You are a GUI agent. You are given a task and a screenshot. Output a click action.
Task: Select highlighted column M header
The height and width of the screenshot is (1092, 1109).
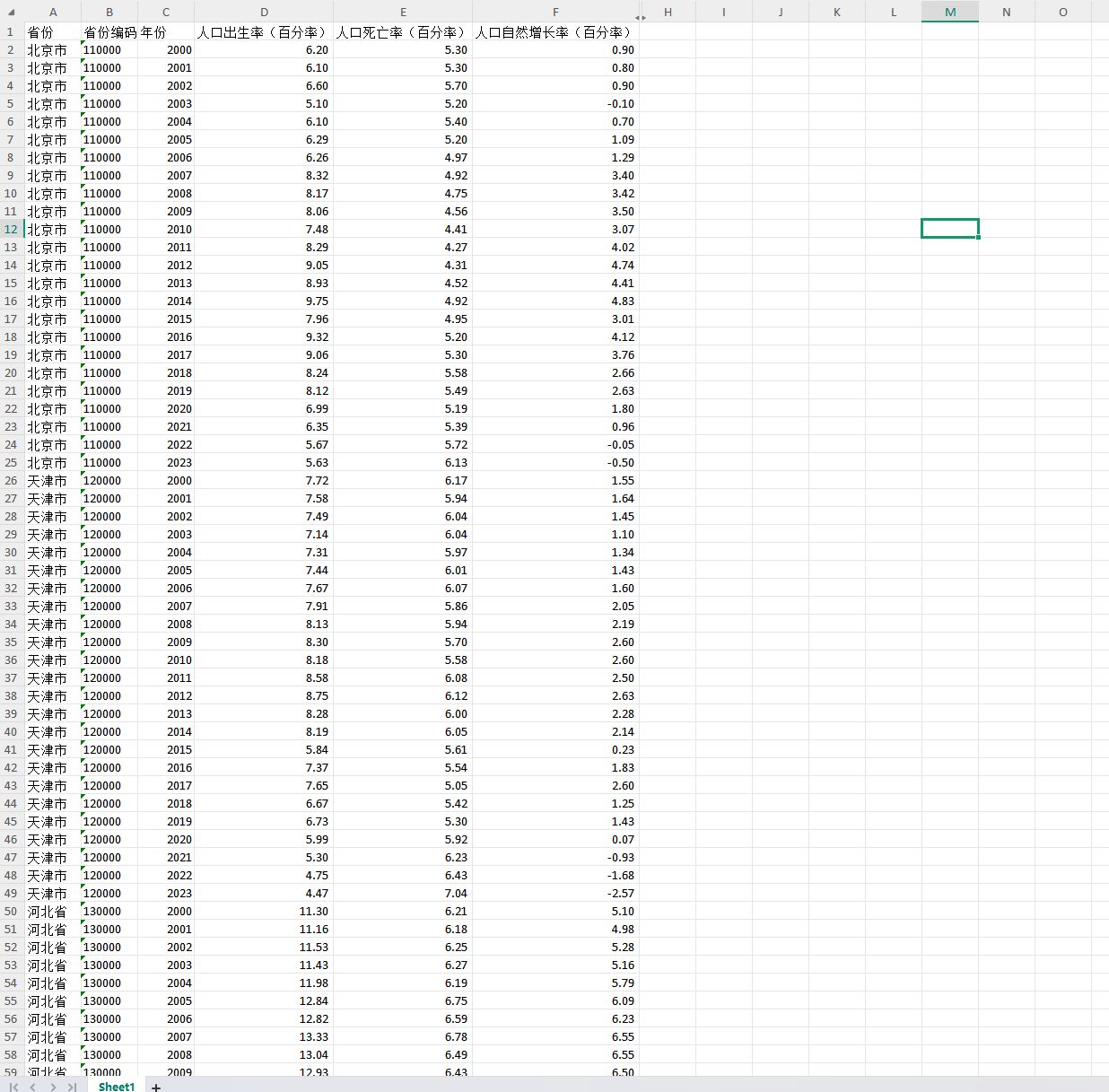pyautogui.click(x=950, y=12)
